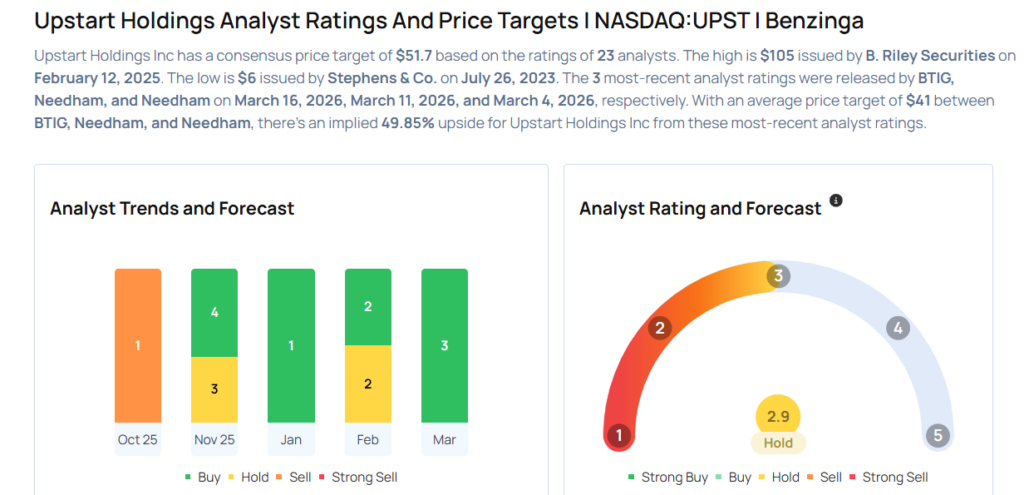Toggle the Strong Sell legend in Analyst Trends
Viewport: 1024px width, 495px height.
pos(358,477)
